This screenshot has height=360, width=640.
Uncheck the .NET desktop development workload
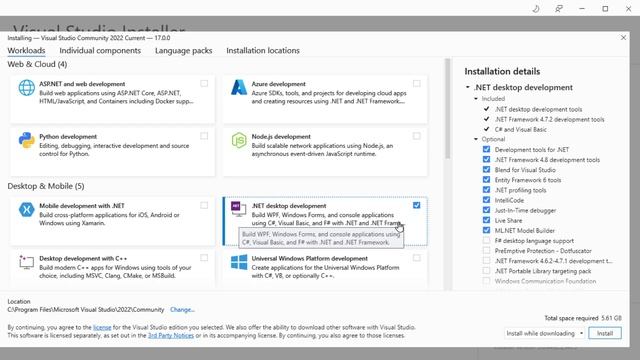click(416, 205)
